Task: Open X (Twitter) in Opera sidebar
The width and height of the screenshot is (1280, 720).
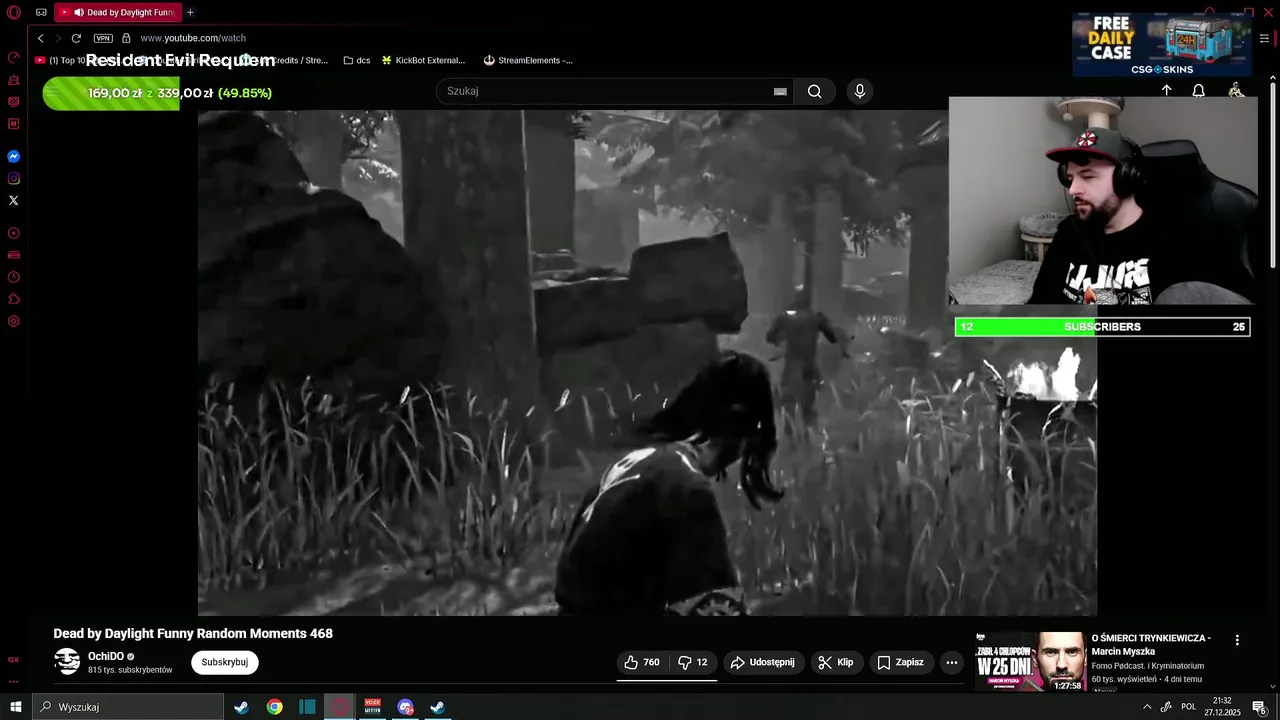Action: tap(14, 201)
